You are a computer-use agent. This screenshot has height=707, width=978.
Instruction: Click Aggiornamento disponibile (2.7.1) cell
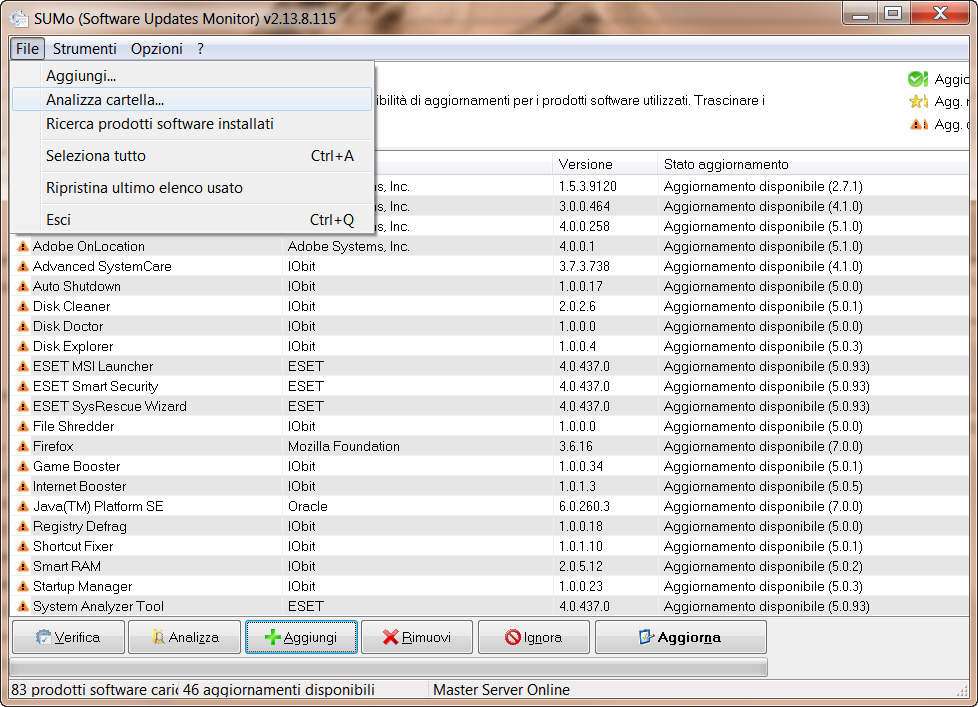(763, 186)
